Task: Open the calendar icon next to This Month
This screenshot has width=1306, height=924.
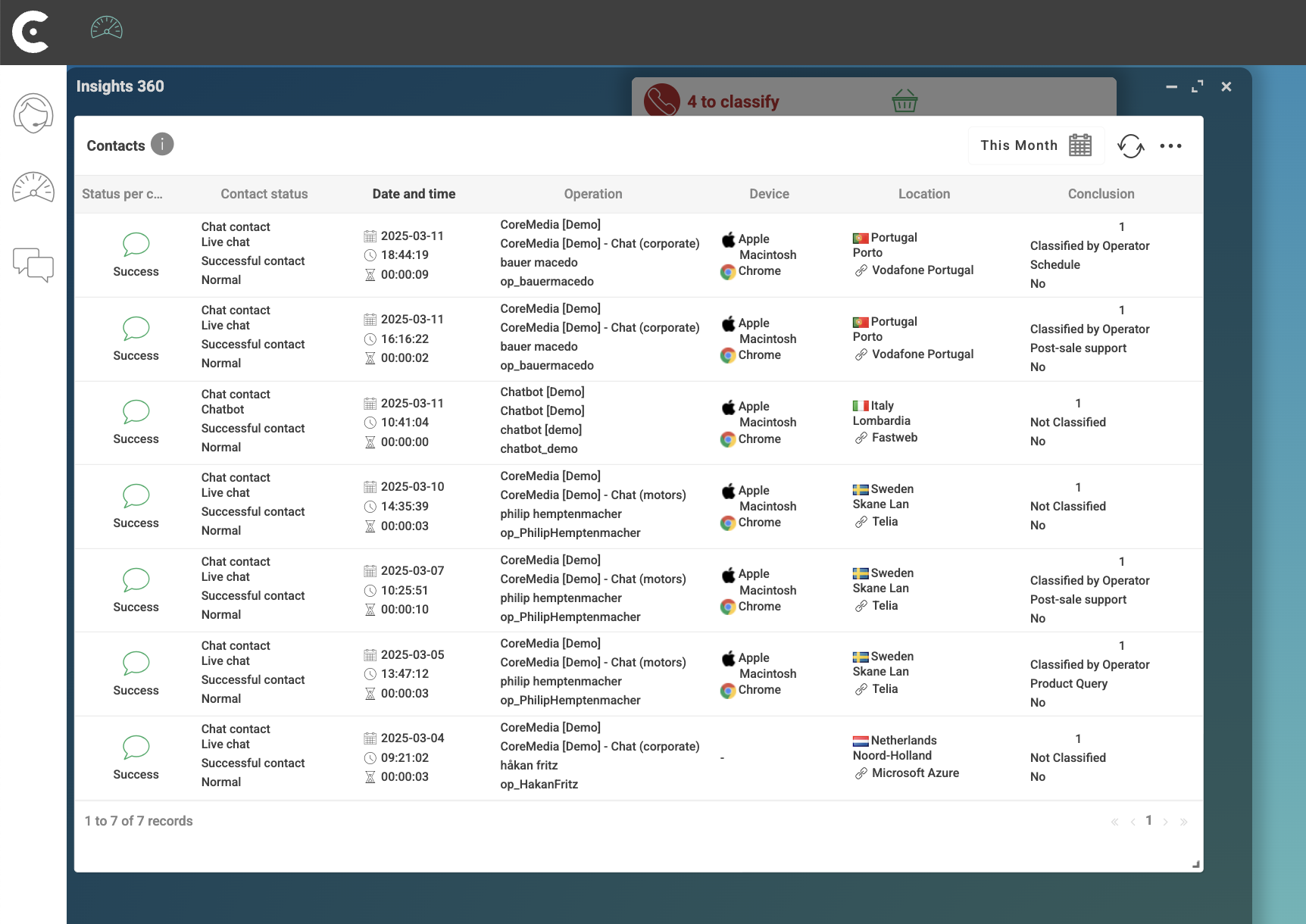Action: click(1080, 145)
